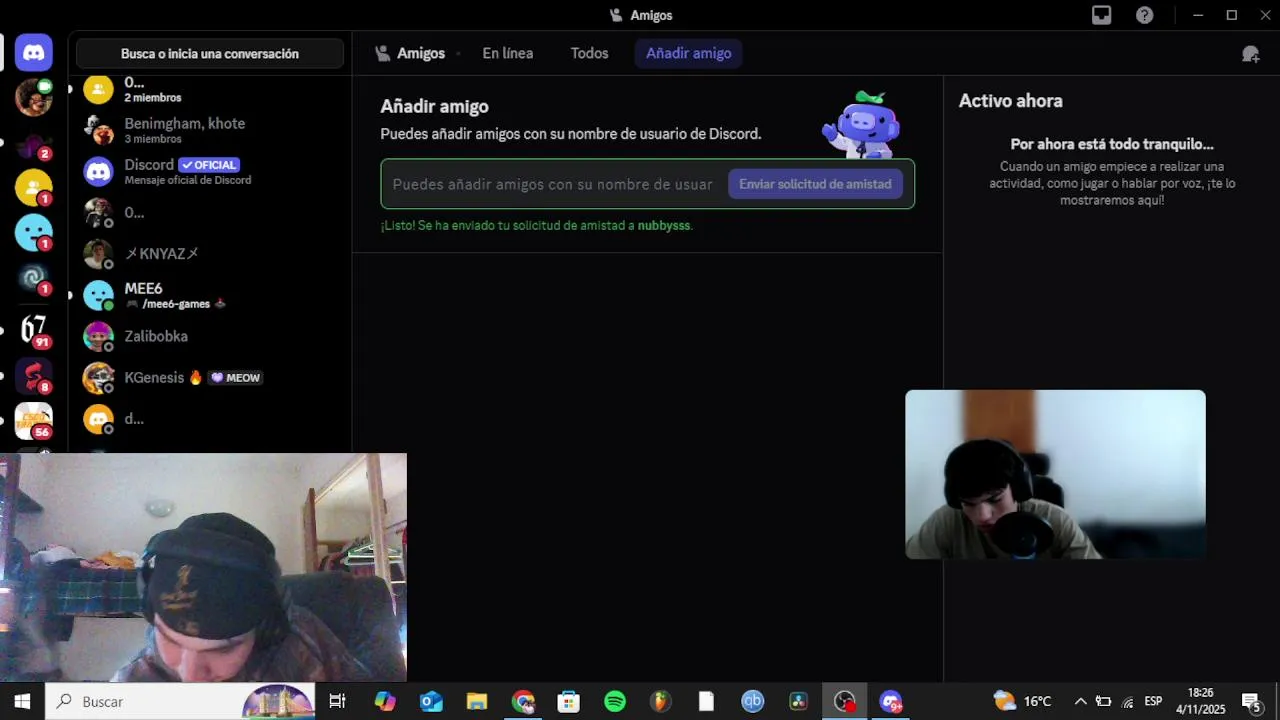Click Enviar solicitud de amistad button
This screenshot has width=1280, height=720.
[x=815, y=184]
